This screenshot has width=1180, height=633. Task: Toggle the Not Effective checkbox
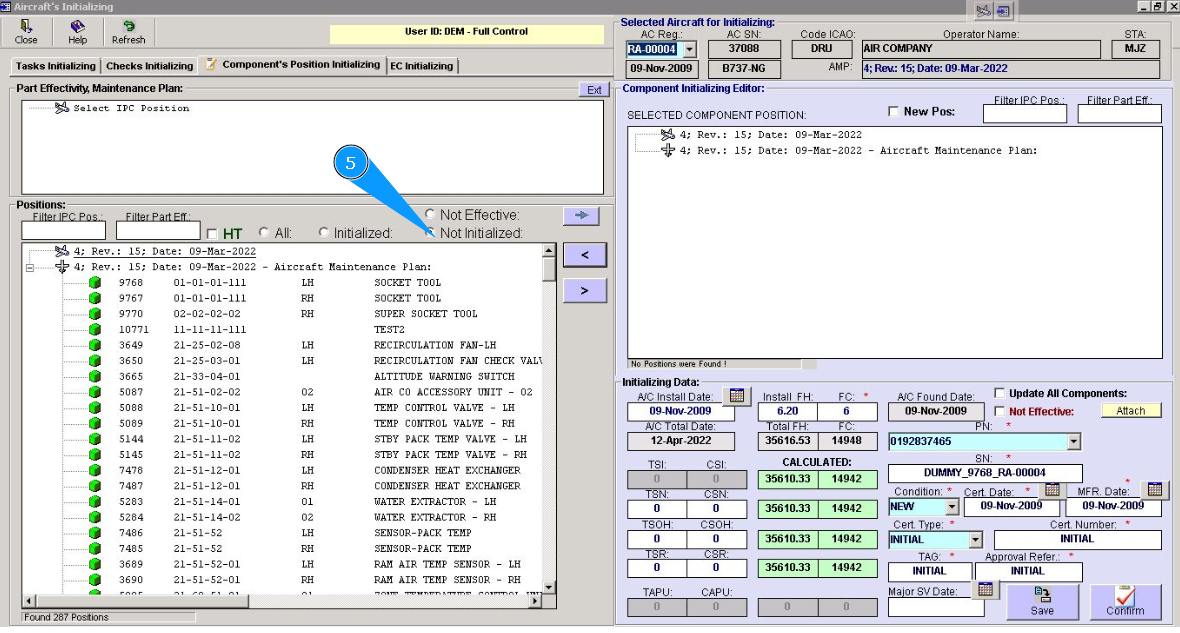999,411
